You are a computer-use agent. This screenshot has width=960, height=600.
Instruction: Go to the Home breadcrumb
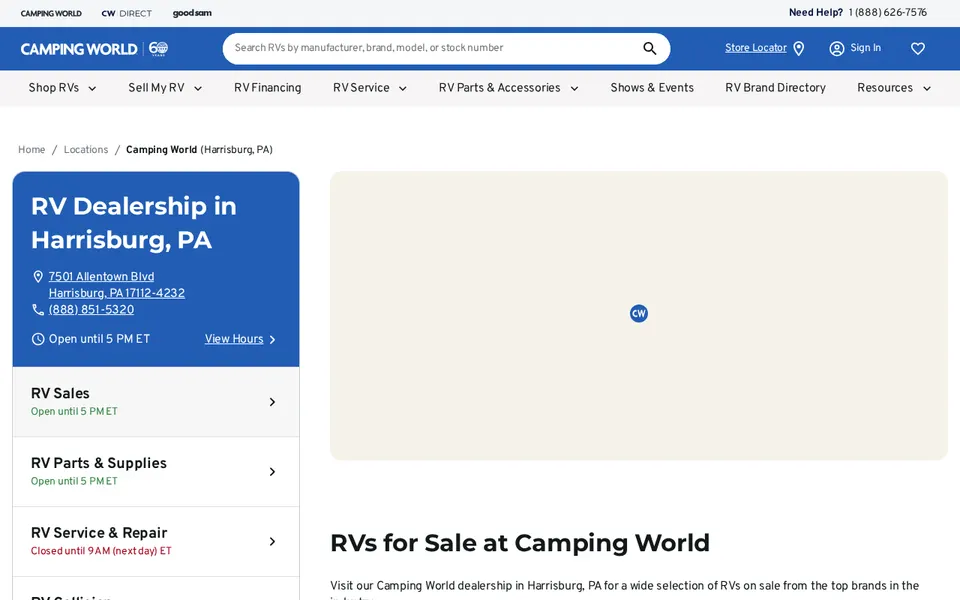click(31, 150)
